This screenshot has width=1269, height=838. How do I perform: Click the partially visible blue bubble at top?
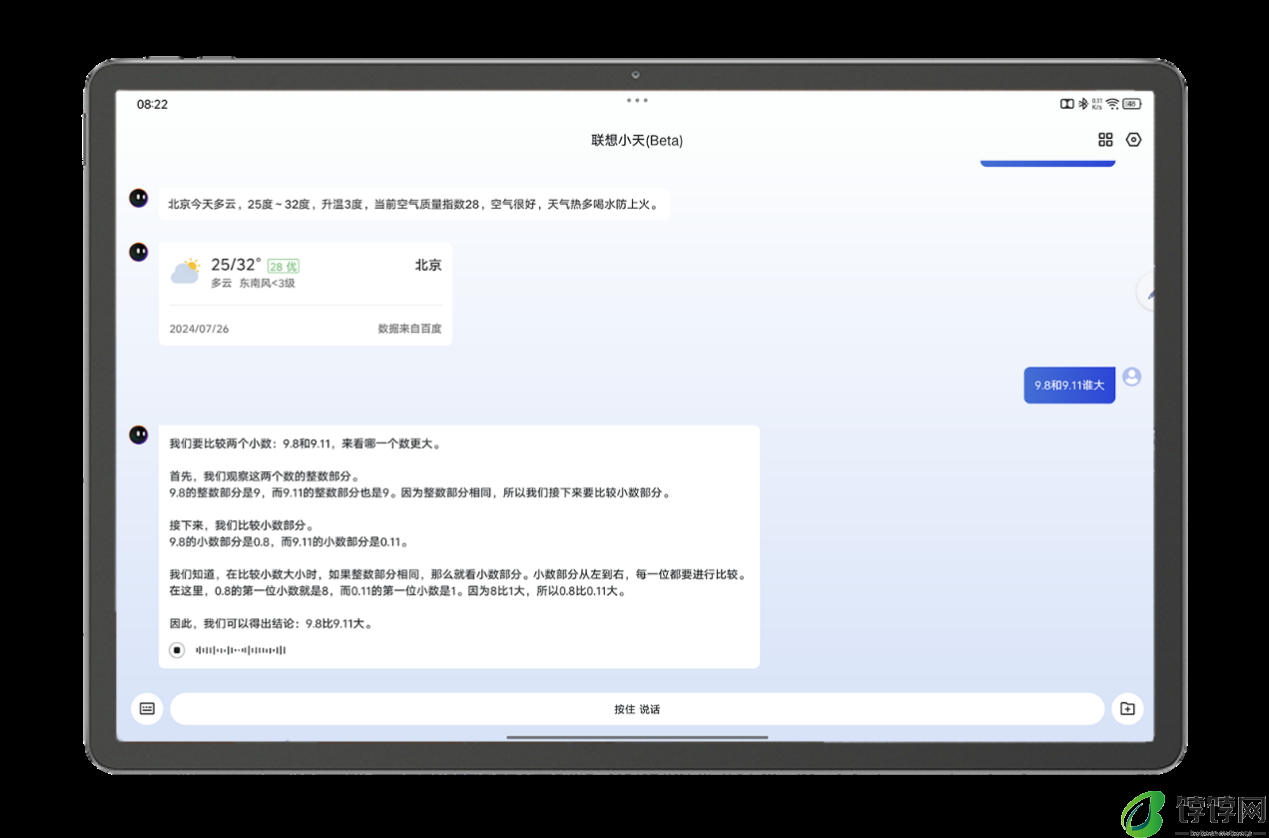(x=1047, y=162)
